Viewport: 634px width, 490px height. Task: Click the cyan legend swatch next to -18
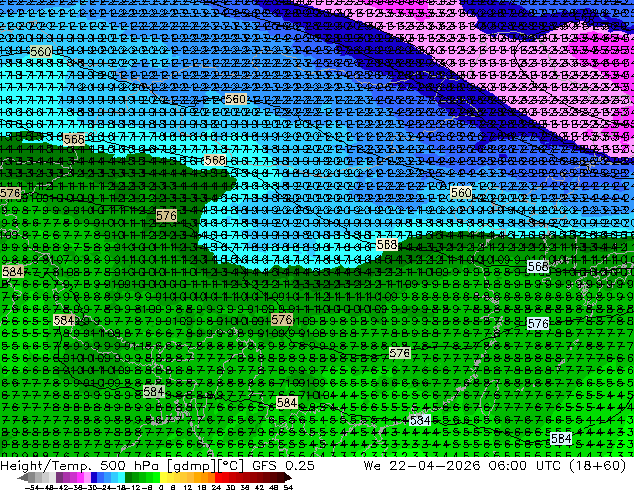121,478
